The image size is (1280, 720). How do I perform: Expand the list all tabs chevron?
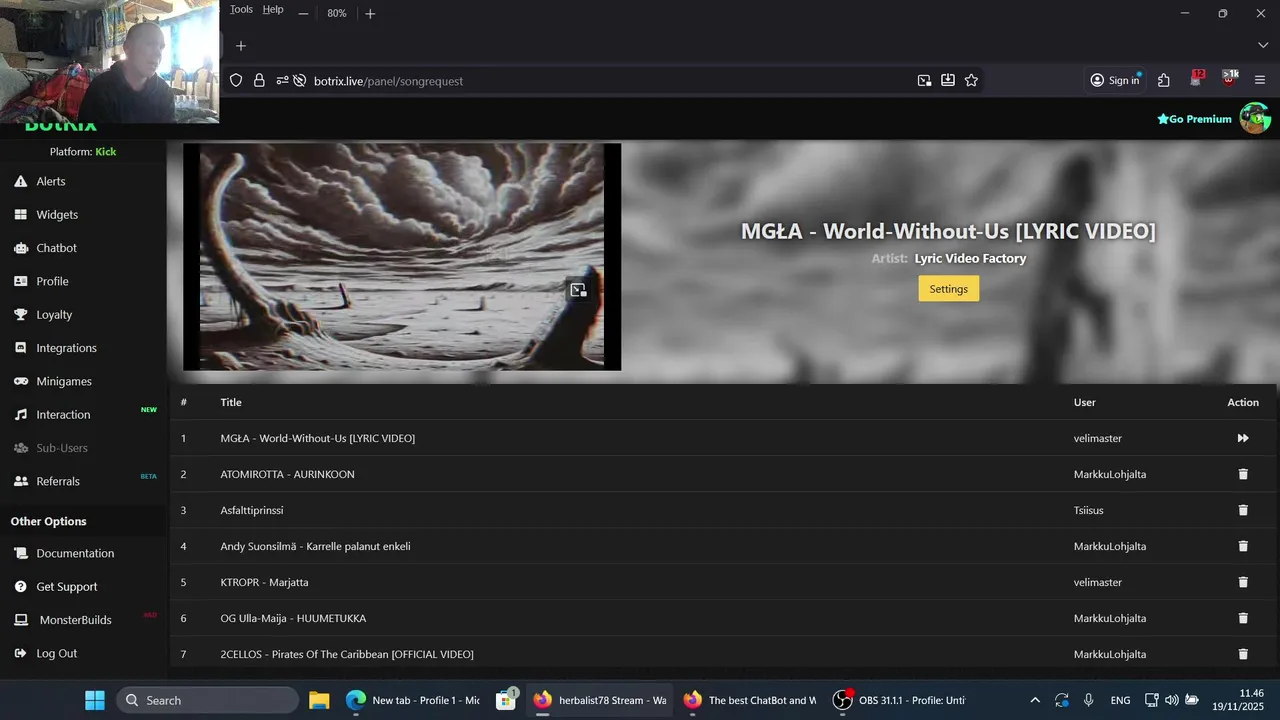click(1262, 46)
